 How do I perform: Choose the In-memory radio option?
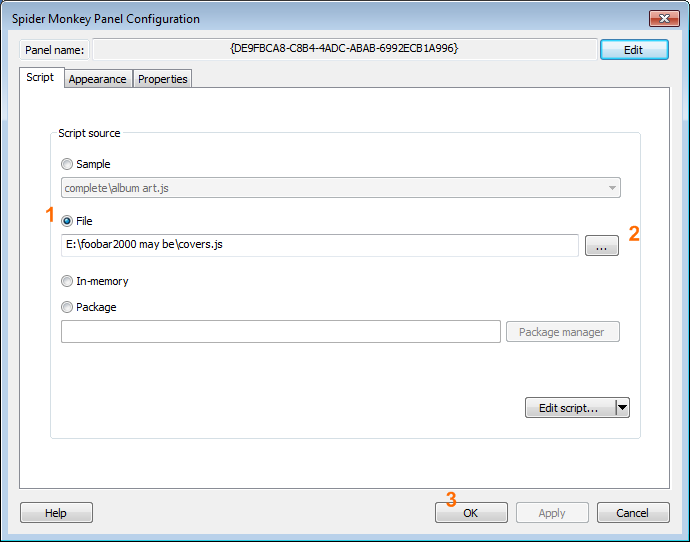point(67,282)
